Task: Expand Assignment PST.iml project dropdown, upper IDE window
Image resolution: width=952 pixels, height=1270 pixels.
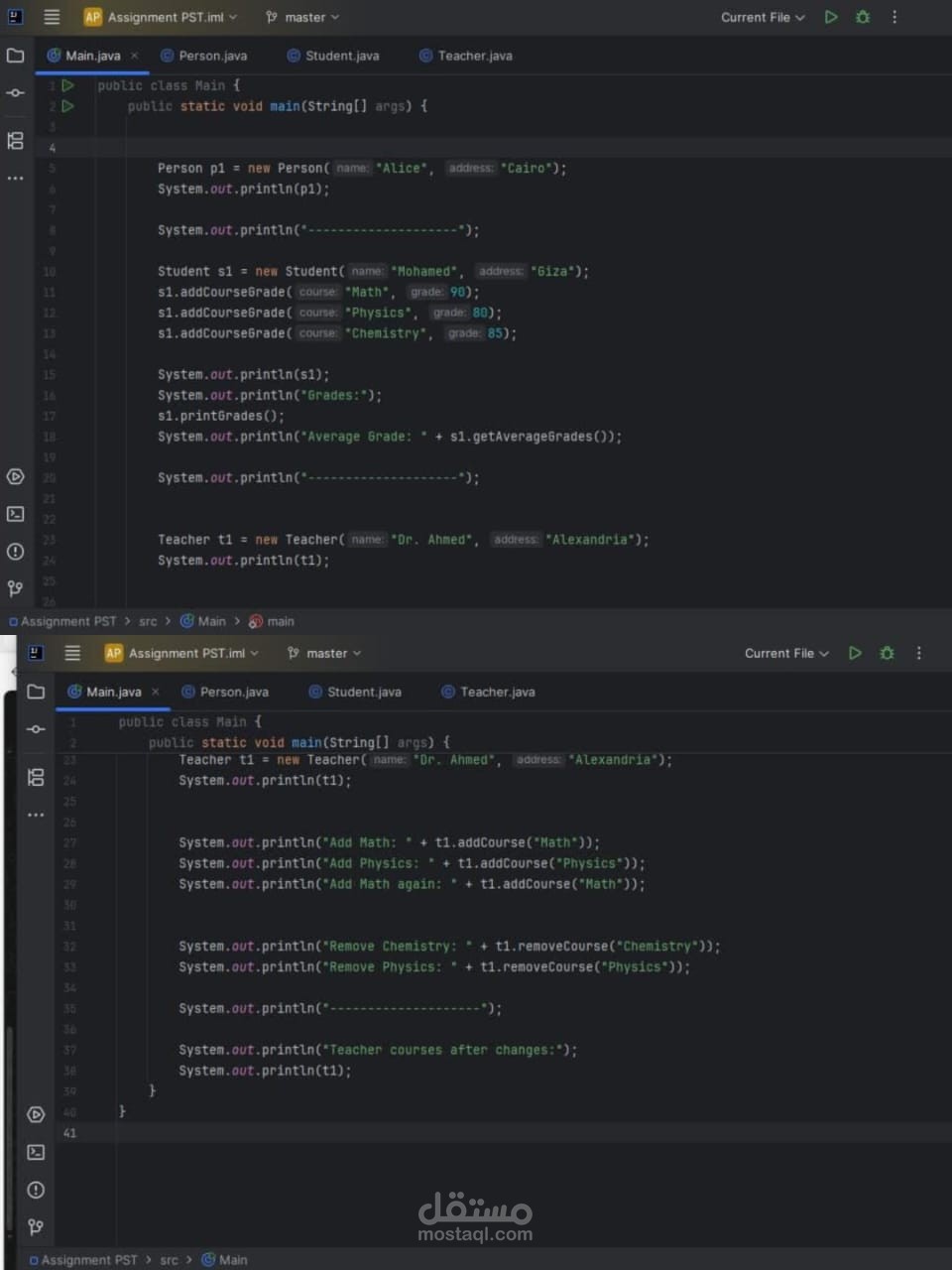Action: pyautogui.click(x=161, y=17)
